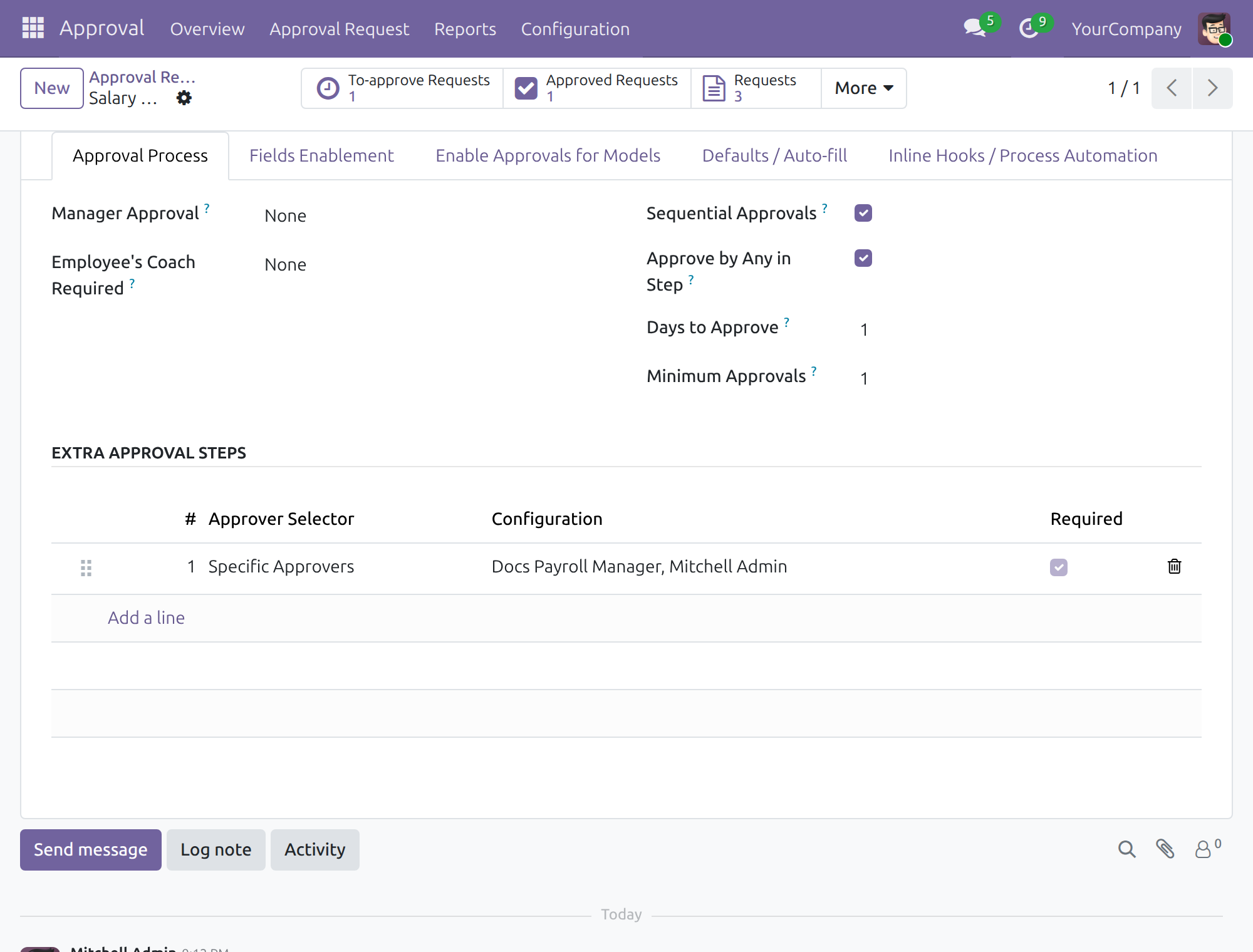Click the gear actions icon beside Salary
The height and width of the screenshot is (952, 1253).
[x=184, y=98]
